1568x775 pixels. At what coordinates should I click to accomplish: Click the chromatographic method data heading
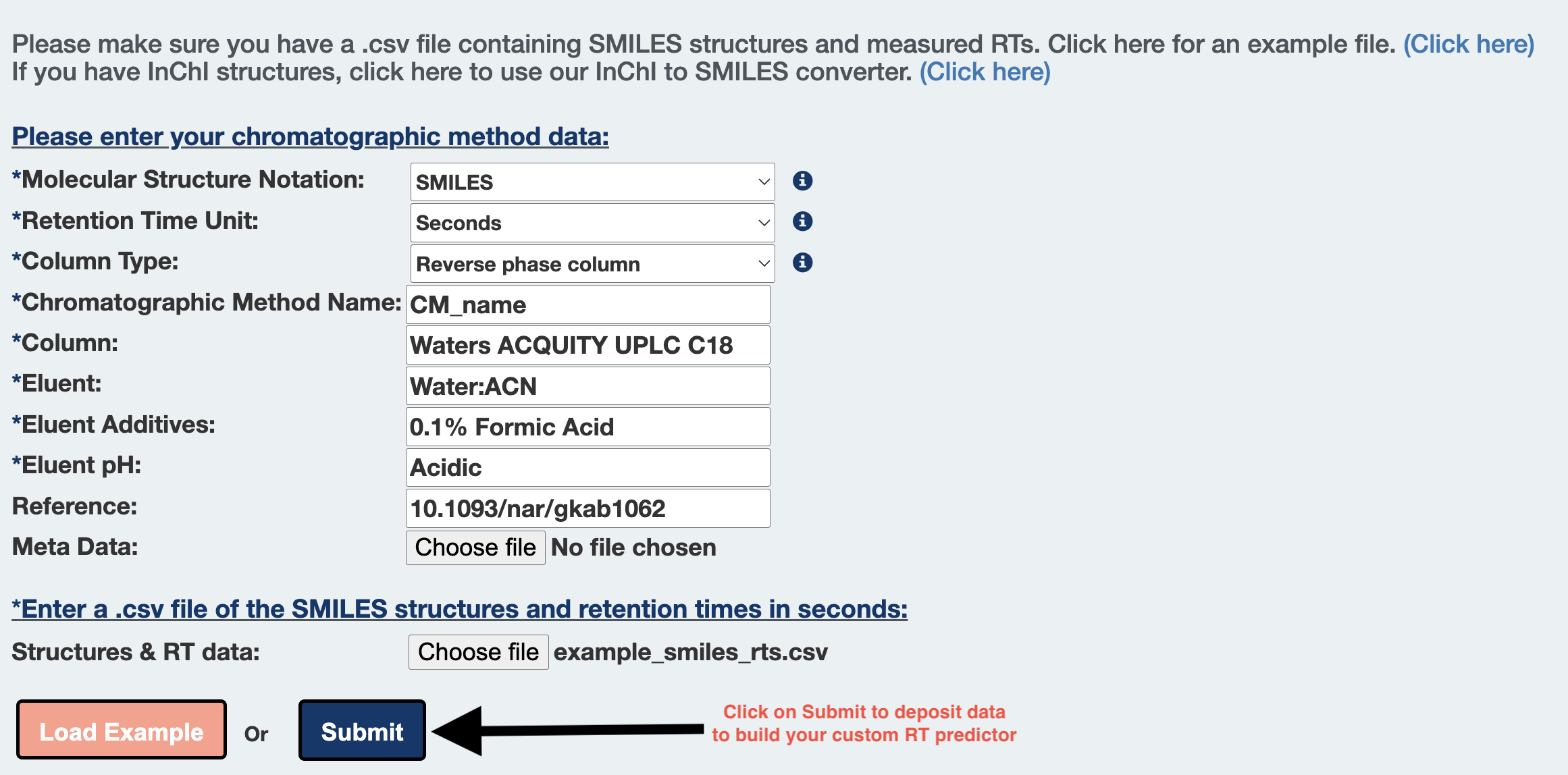tap(311, 137)
